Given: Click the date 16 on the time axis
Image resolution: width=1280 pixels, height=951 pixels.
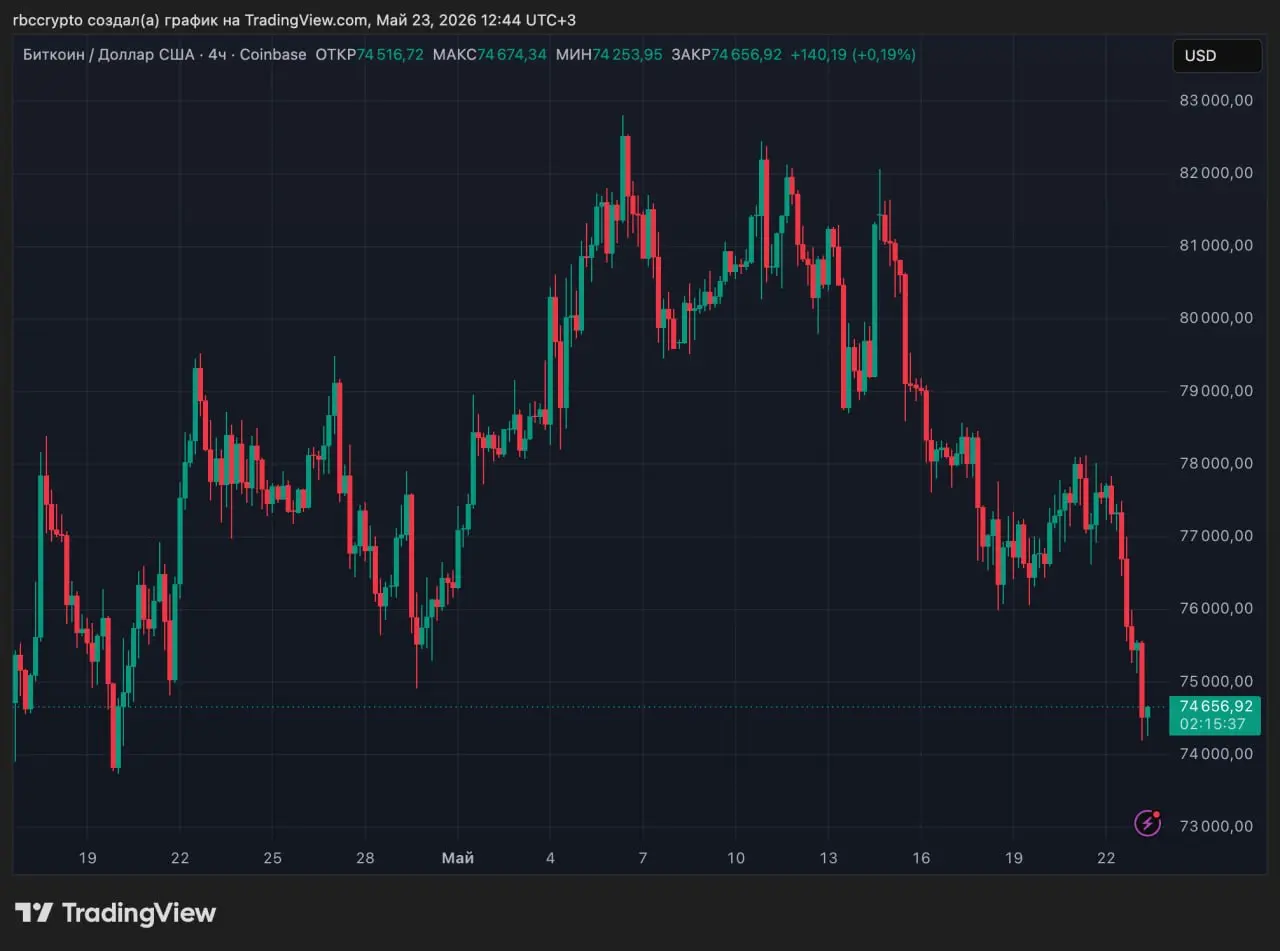Looking at the screenshot, I should 921,858.
